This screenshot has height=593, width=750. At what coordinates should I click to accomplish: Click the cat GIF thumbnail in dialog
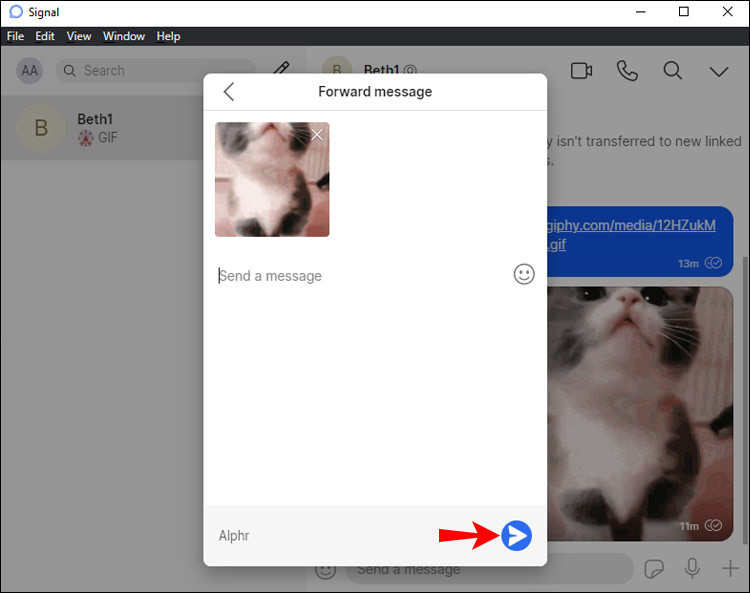coord(272,179)
